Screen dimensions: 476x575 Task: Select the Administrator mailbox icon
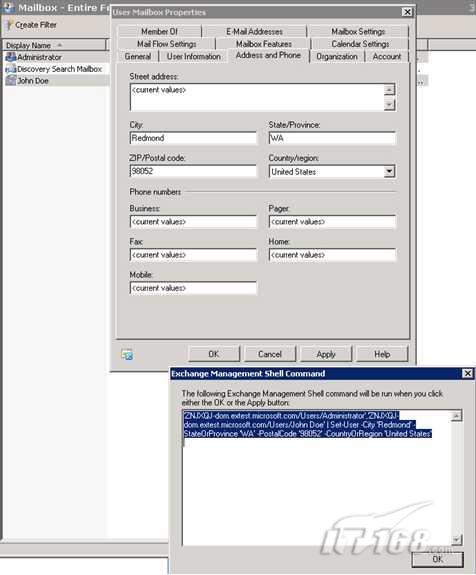coord(11,57)
